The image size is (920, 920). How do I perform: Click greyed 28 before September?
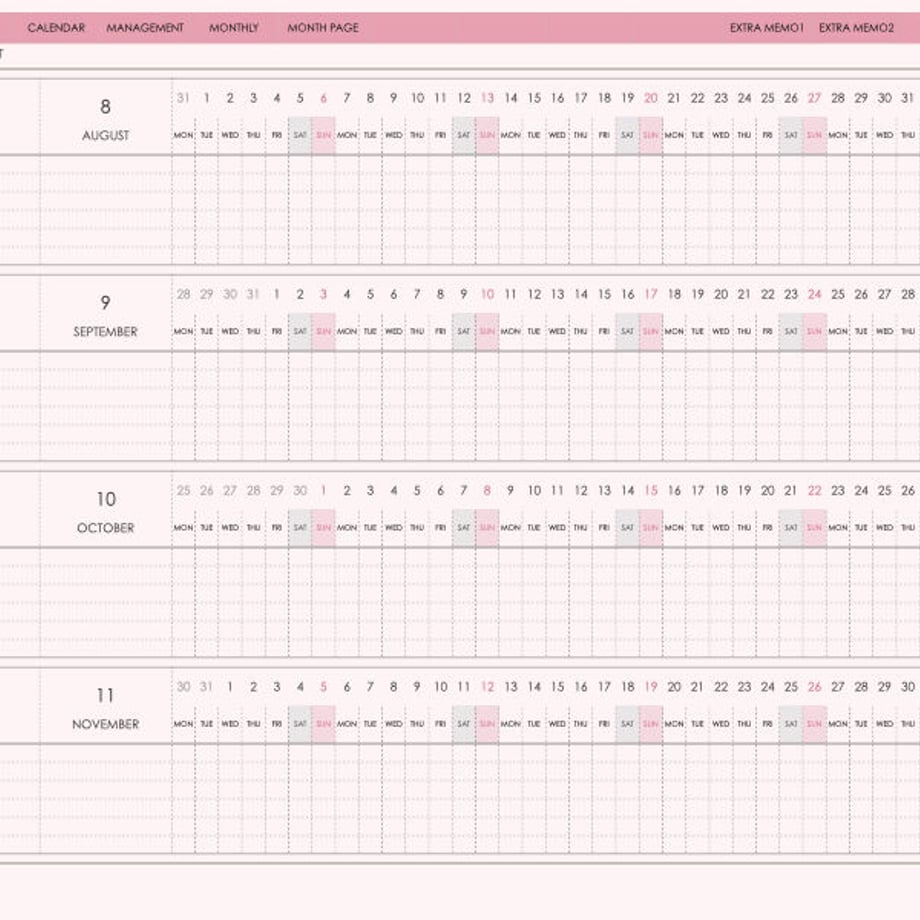coord(183,295)
